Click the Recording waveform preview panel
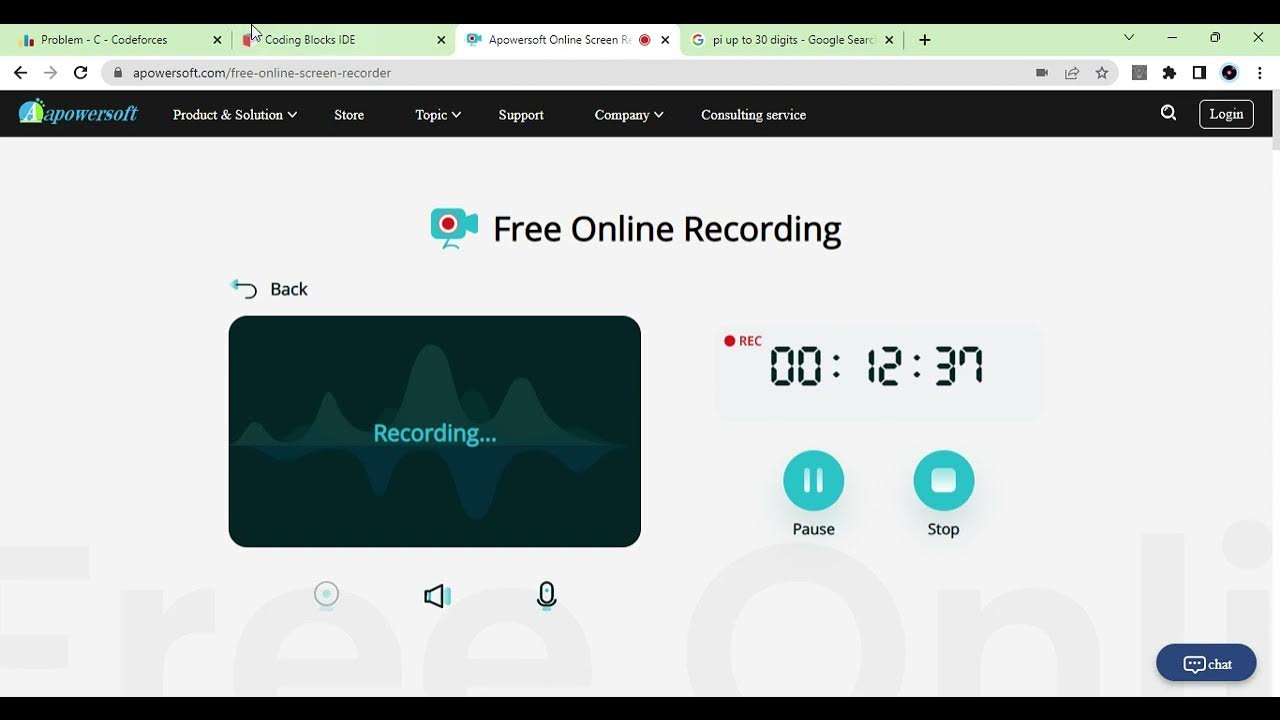 [x=435, y=432]
